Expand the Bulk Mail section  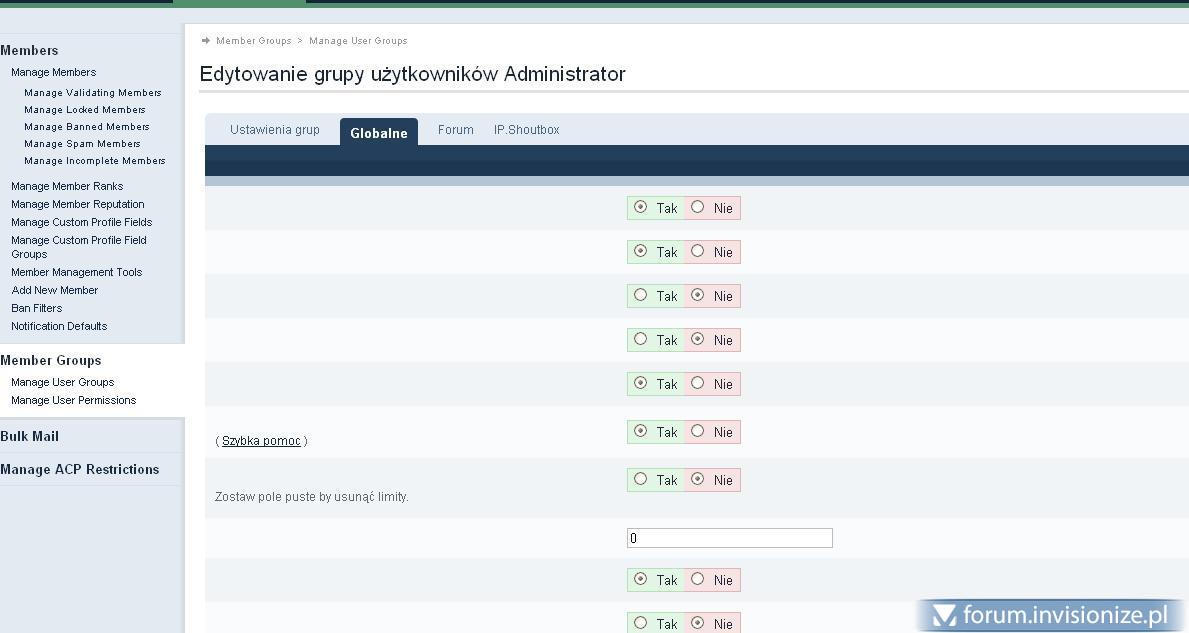(x=30, y=436)
